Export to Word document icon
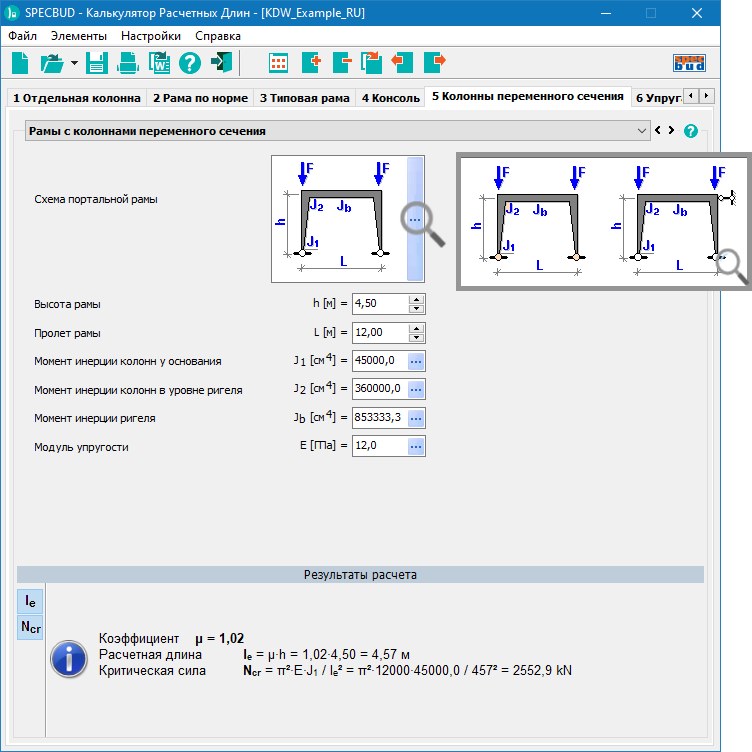 (159, 63)
